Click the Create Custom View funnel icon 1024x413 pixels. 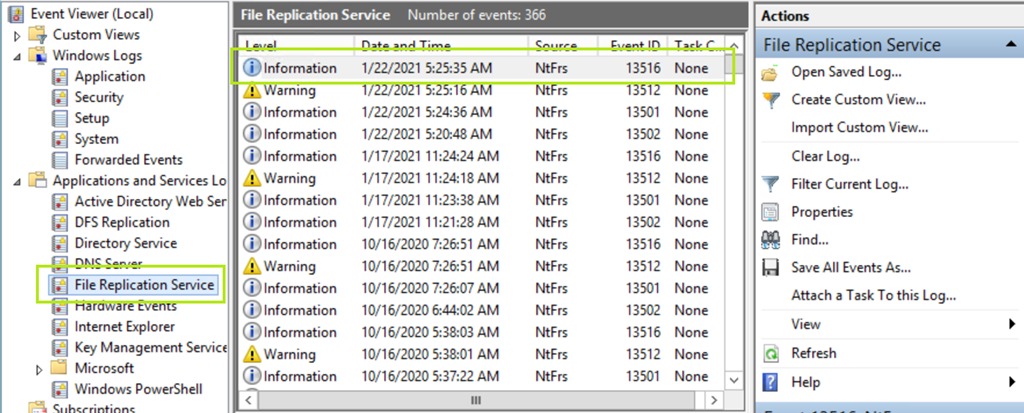[x=770, y=100]
